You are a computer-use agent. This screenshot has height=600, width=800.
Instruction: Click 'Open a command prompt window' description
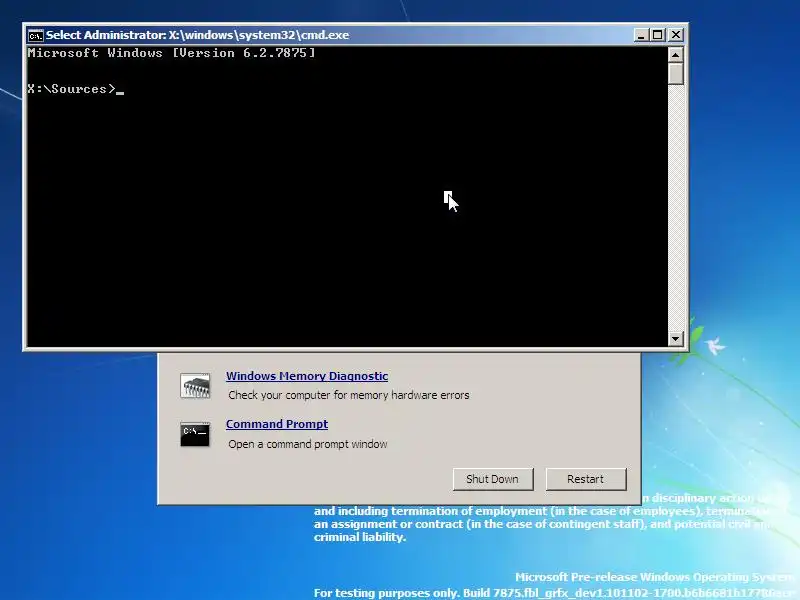pyautogui.click(x=308, y=444)
